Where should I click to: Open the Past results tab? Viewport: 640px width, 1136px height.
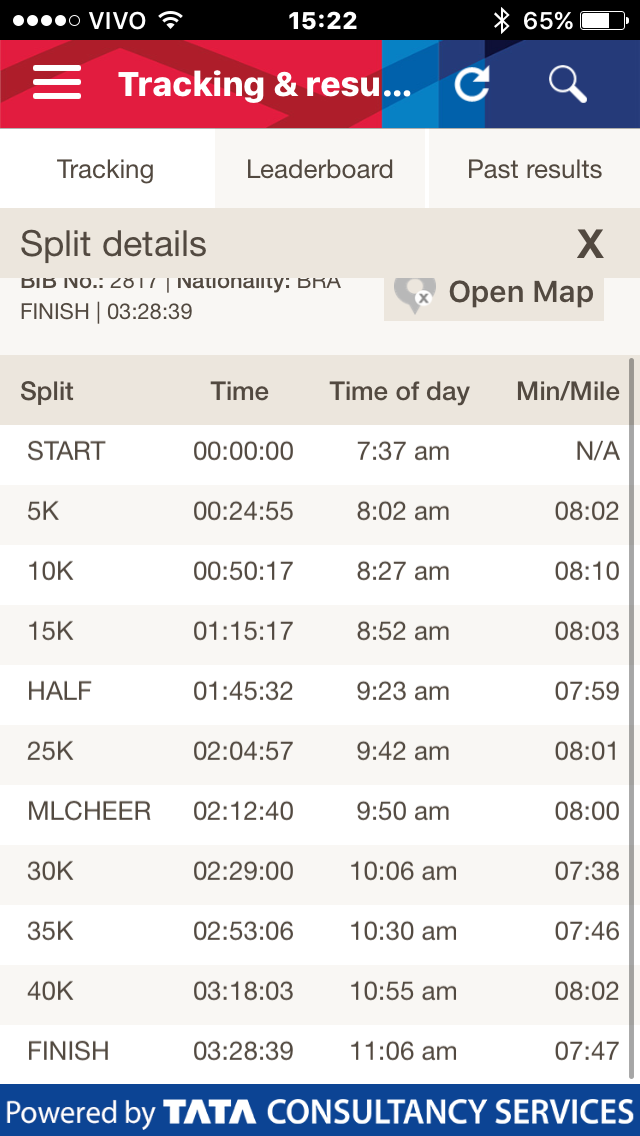[535, 169]
